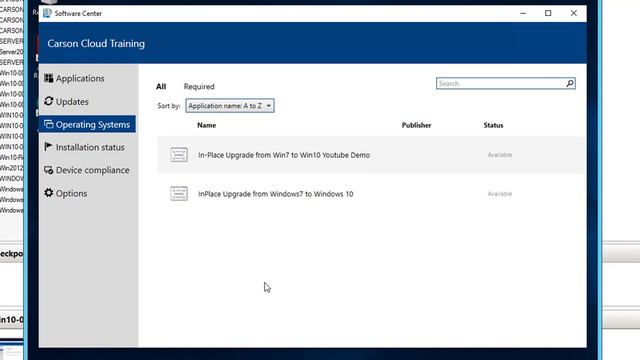
Task: Switch to the All filter tab
Action: point(161,87)
